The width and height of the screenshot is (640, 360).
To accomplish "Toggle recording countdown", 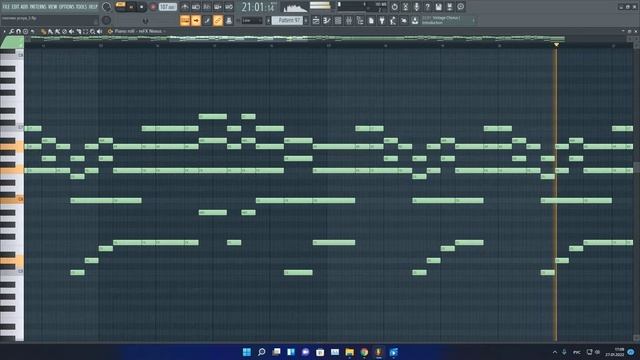I will (x=207, y=7).
